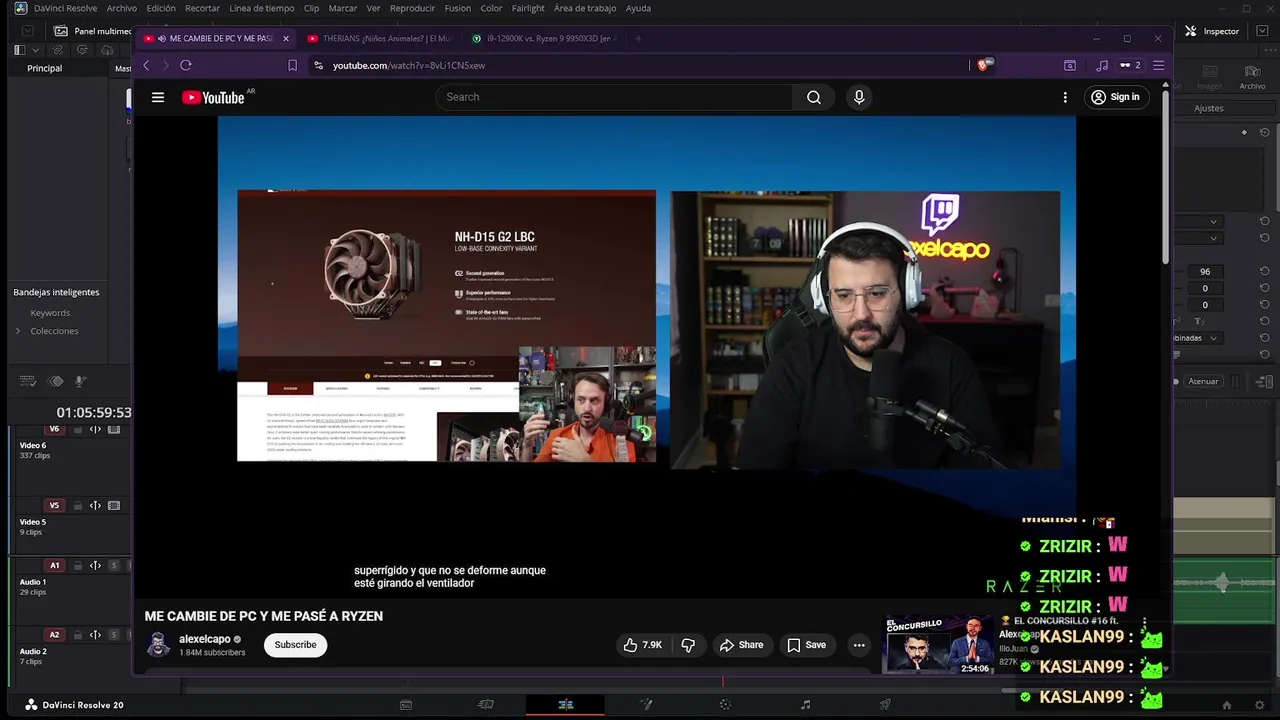Open the Resolve Color page icon
This screenshot has height=720, width=1280.
pos(725,705)
